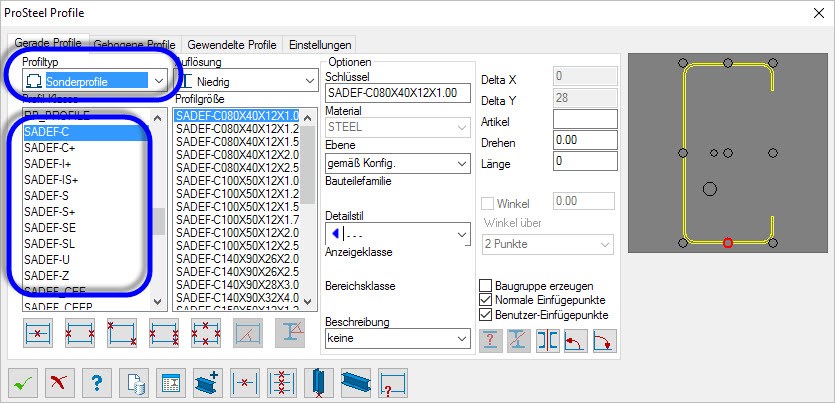The height and width of the screenshot is (403, 835).
Task: Insert profiles with triple X-marks icon
Action: coord(282,383)
